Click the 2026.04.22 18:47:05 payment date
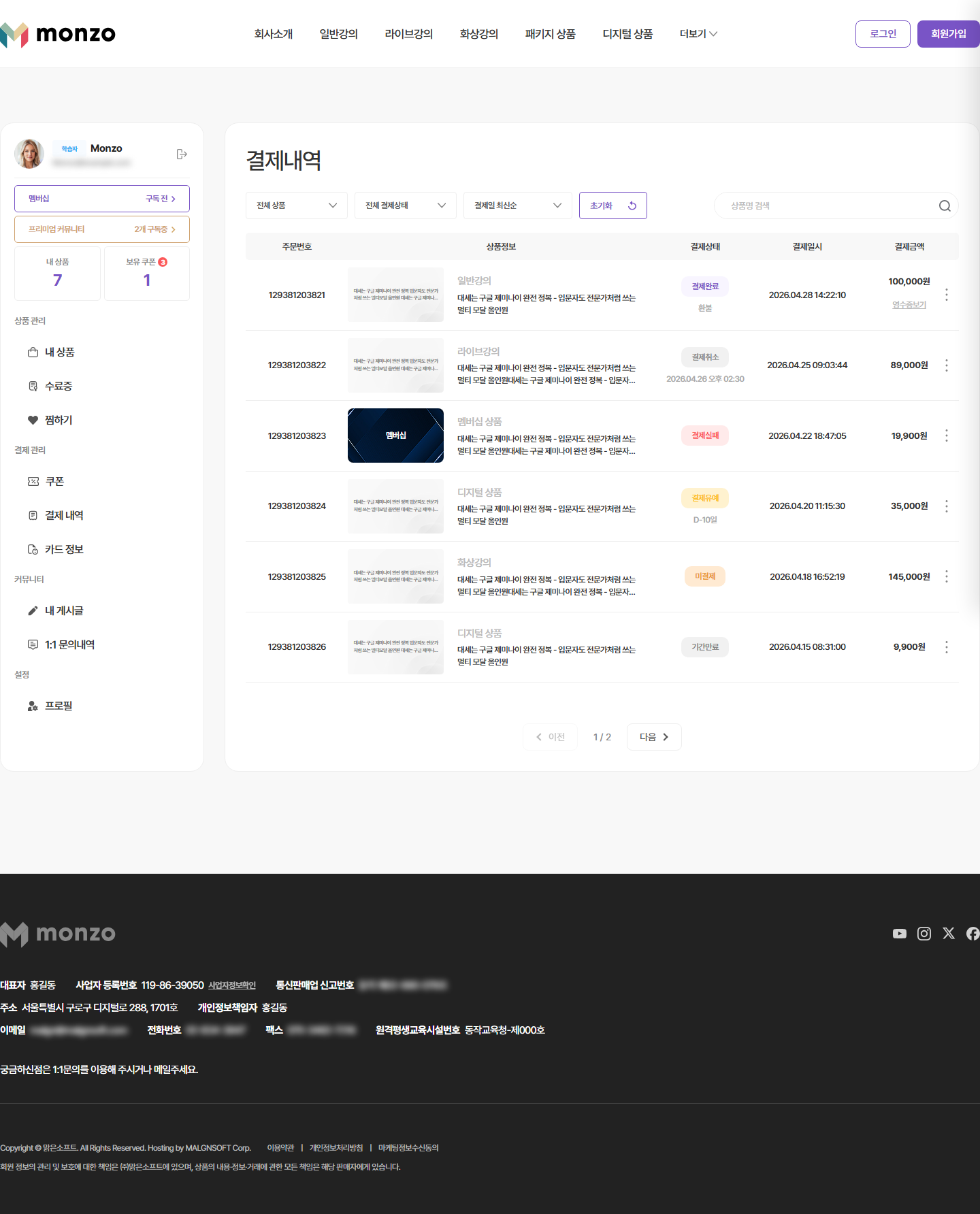 coord(807,436)
